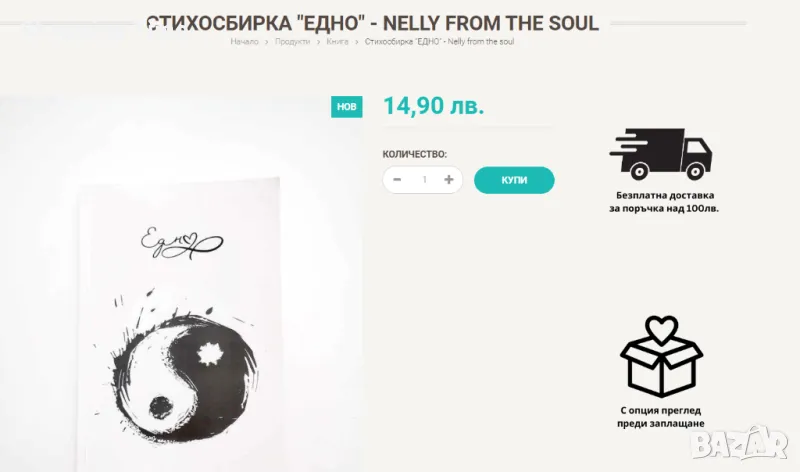Open the Продукти breadcrumb link
800x472 pixels.
click(292, 42)
